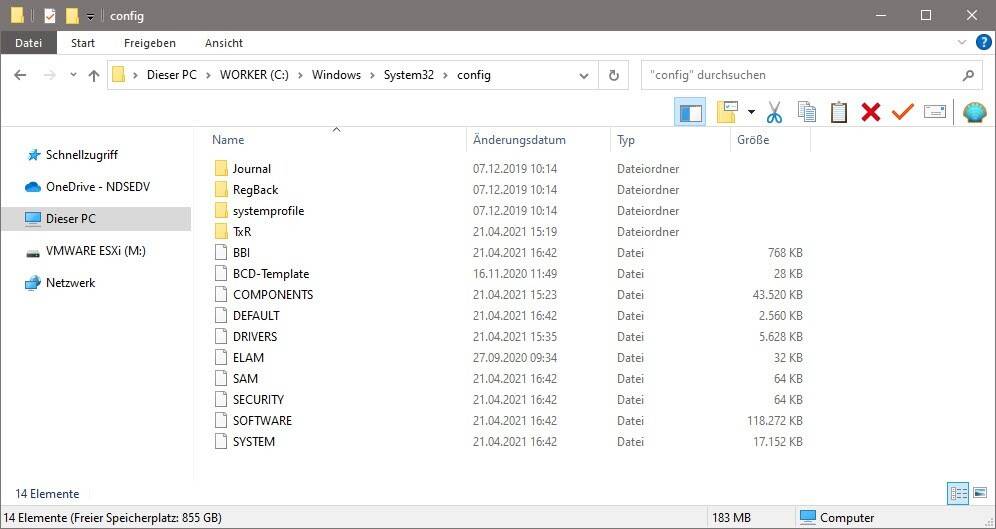Toggle the navigation pane layout button
Screen dimensions: 996x529
[x=690, y=112]
